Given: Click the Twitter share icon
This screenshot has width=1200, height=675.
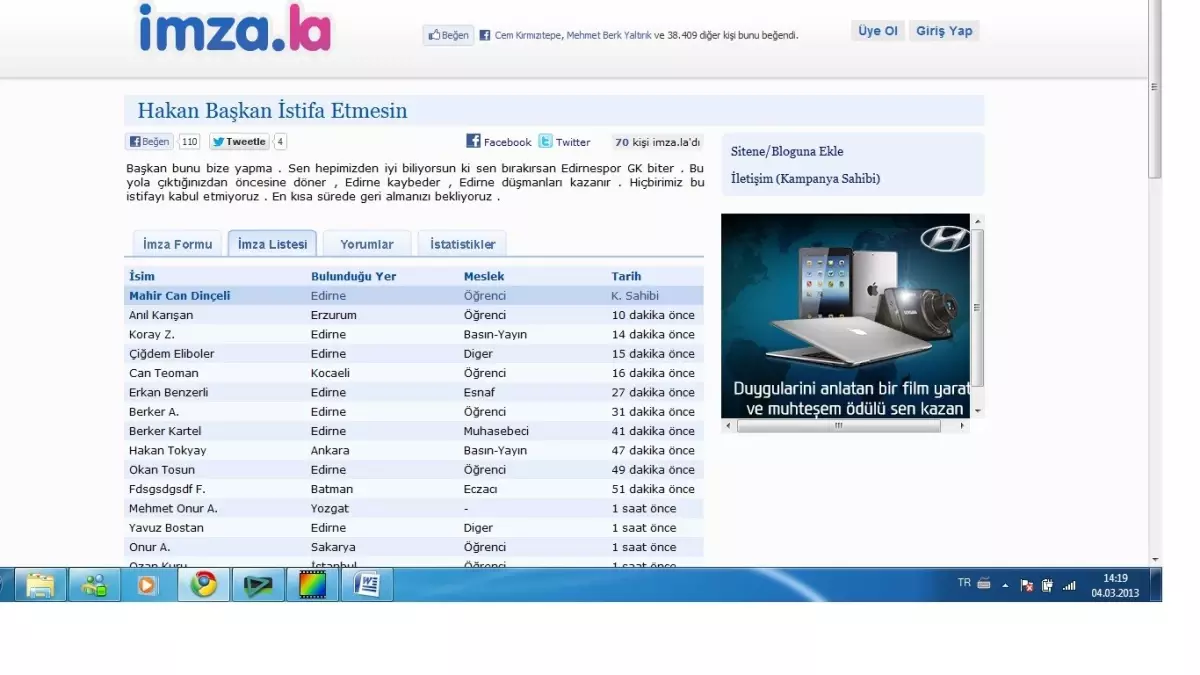Looking at the screenshot, I should 545,142.
